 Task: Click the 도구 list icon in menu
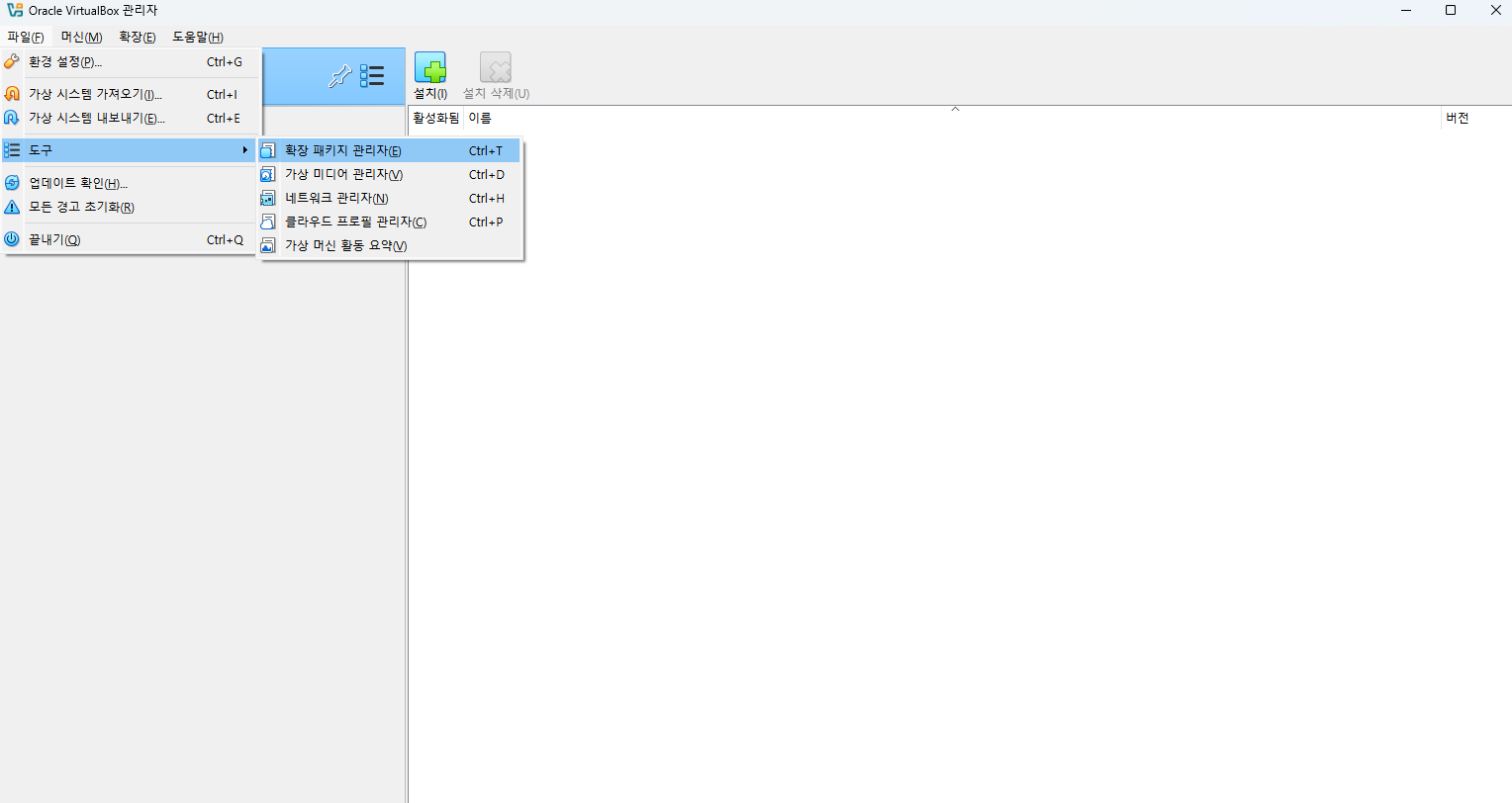[x=12, y=150]
